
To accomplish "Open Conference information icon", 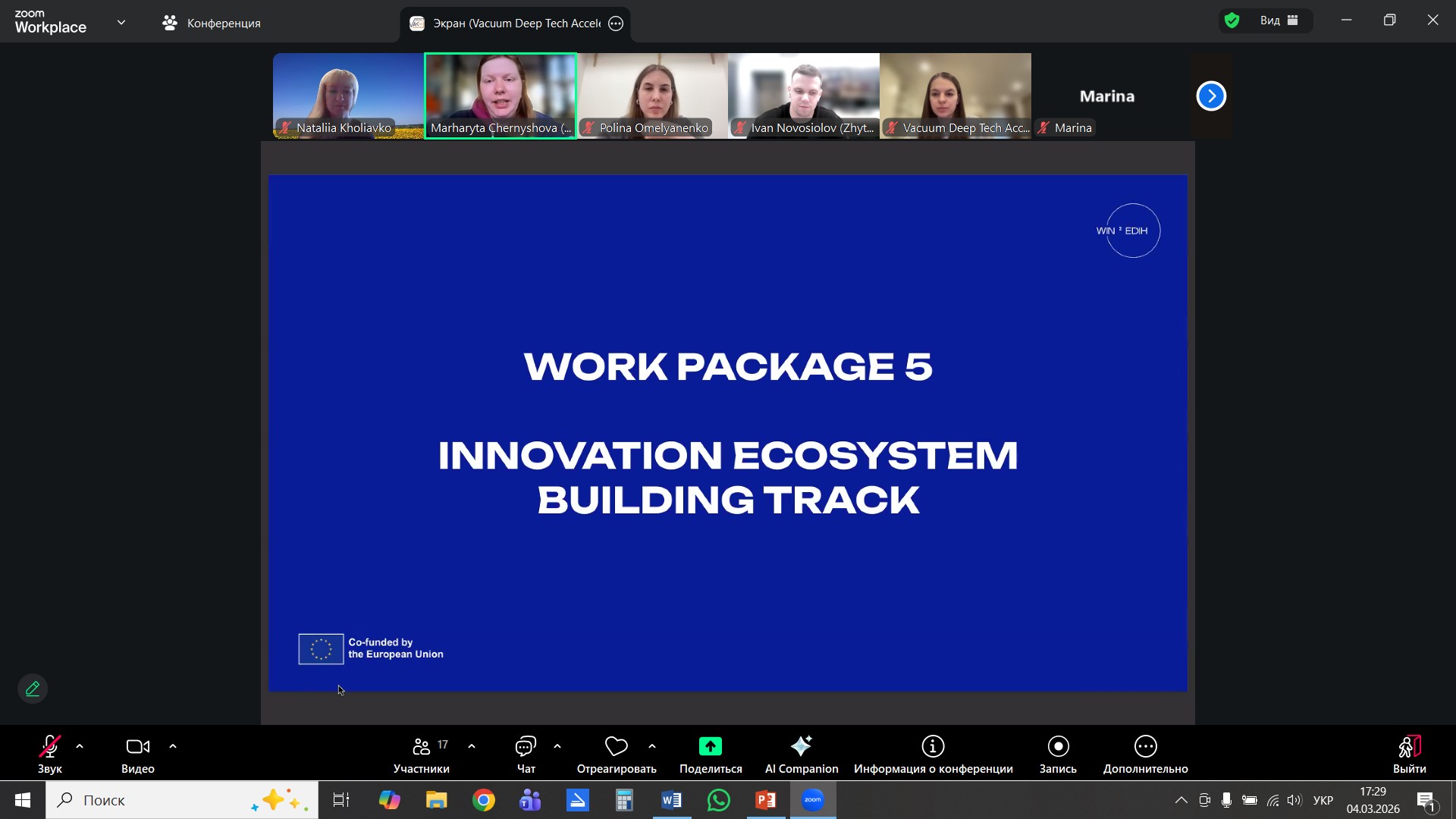I will point(933,747).
